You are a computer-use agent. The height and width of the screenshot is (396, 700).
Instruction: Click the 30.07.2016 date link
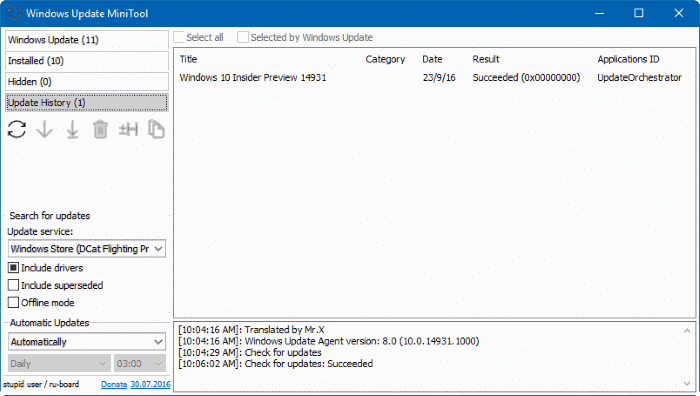tap(150, 384)
